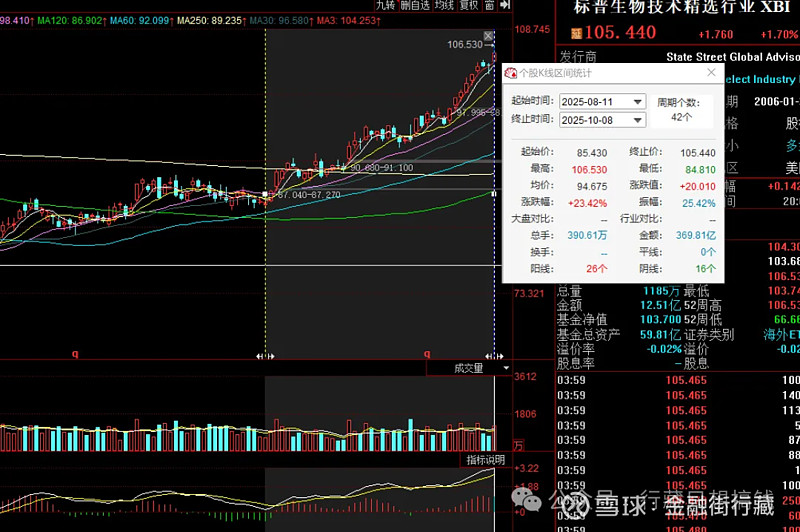Open the 起始时间 date dropdown
The width and height of the screenshot is (800, 532).
pos(637,102)
